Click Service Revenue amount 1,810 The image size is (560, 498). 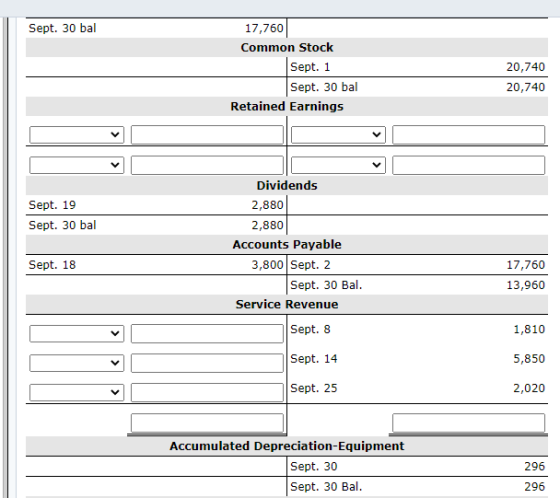click(x=529, y=329)
